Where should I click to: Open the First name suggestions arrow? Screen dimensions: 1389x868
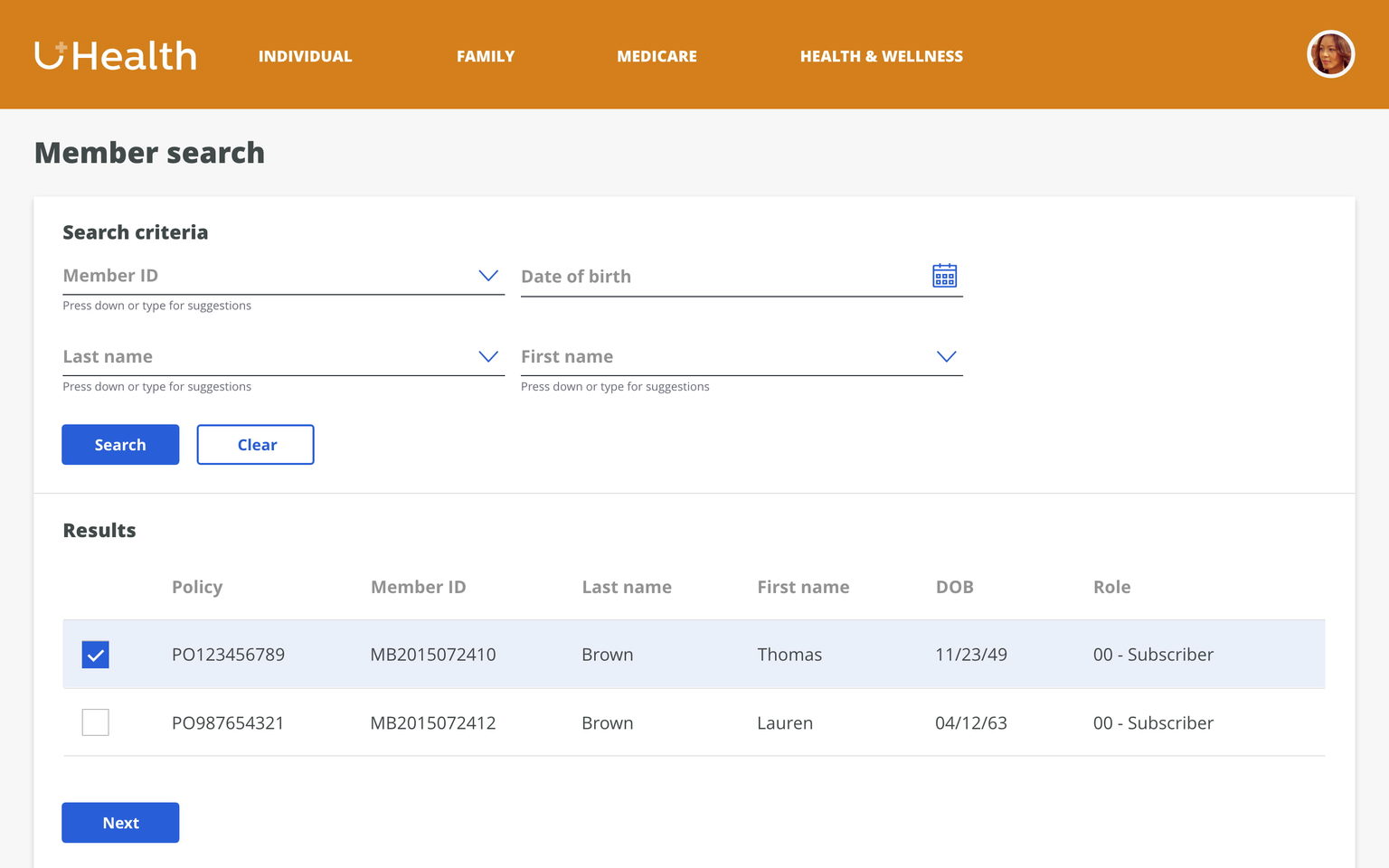click(x=946, y=356)
